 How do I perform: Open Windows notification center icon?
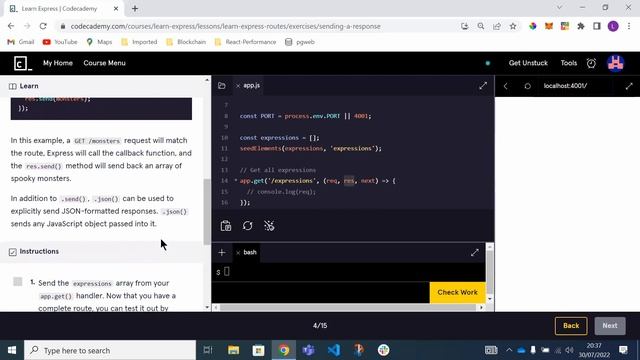tap(623, 350)
